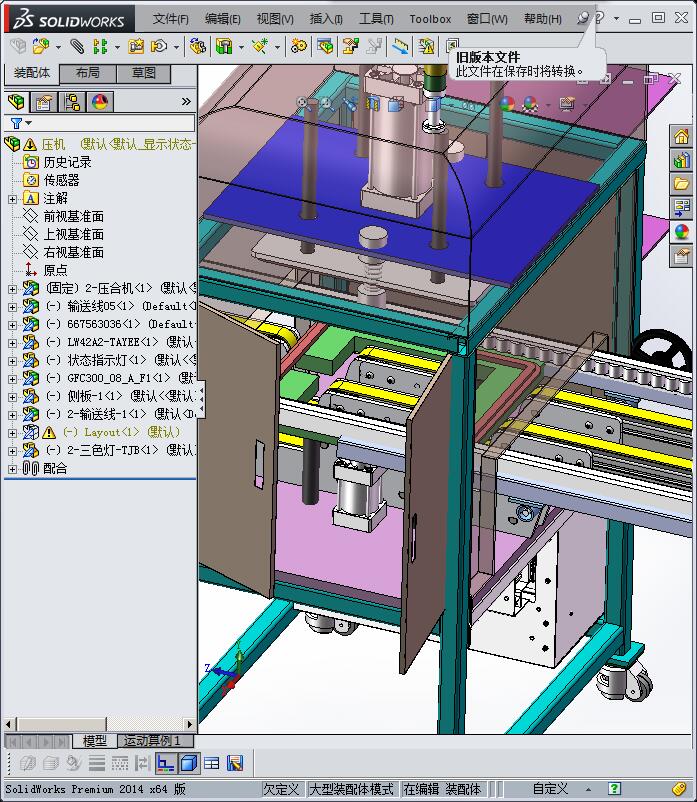Open the 窗口(W) menu

pos(487,19)
